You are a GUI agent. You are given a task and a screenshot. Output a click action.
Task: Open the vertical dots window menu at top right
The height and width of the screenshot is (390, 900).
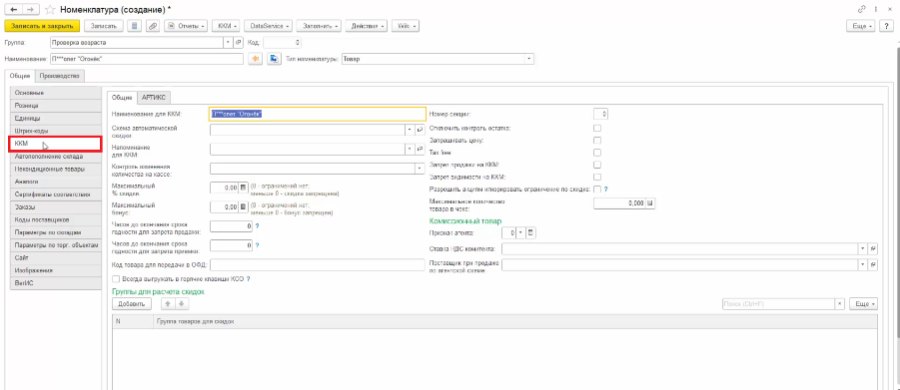coord(876,10)
